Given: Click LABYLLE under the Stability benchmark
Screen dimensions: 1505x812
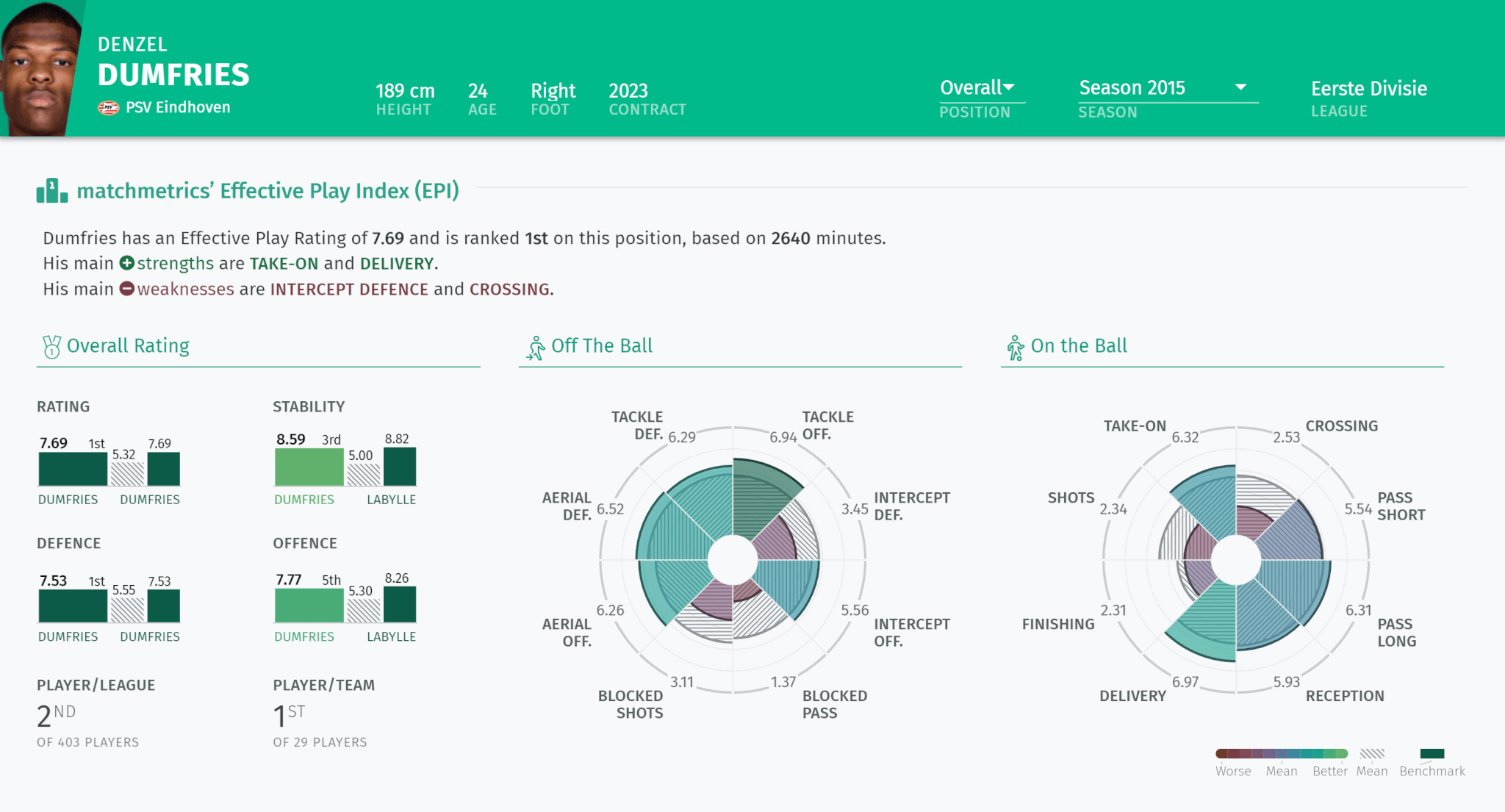Looking at the screenshot, I should [391, 500].
